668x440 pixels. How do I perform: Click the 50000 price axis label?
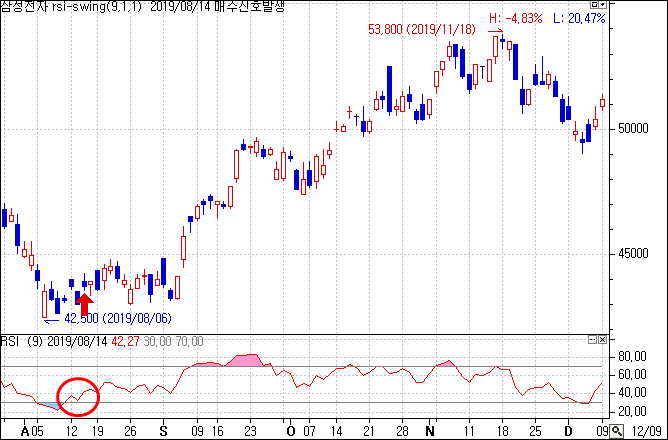(x=633, y=129)
